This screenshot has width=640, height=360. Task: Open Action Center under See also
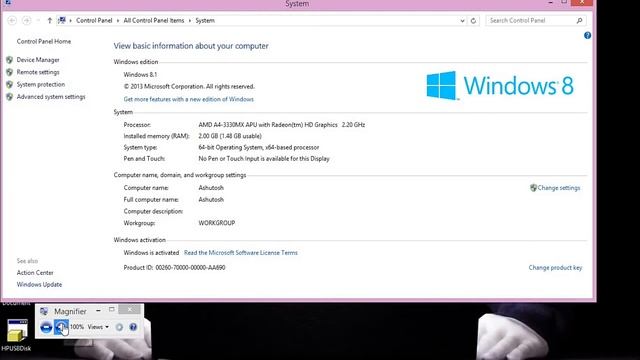click(x=35, y=273)
